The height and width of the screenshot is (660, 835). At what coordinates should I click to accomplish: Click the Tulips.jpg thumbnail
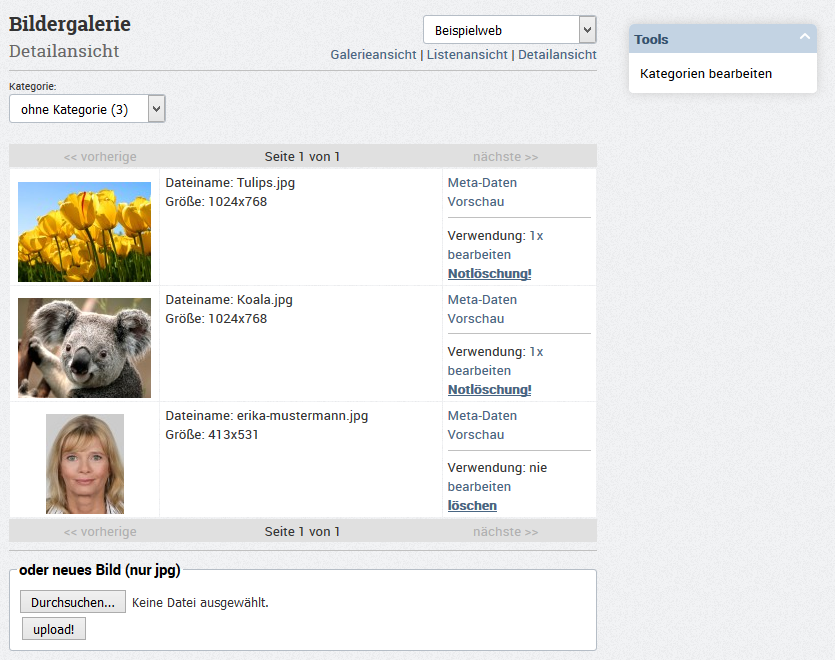tap(85, 232)
